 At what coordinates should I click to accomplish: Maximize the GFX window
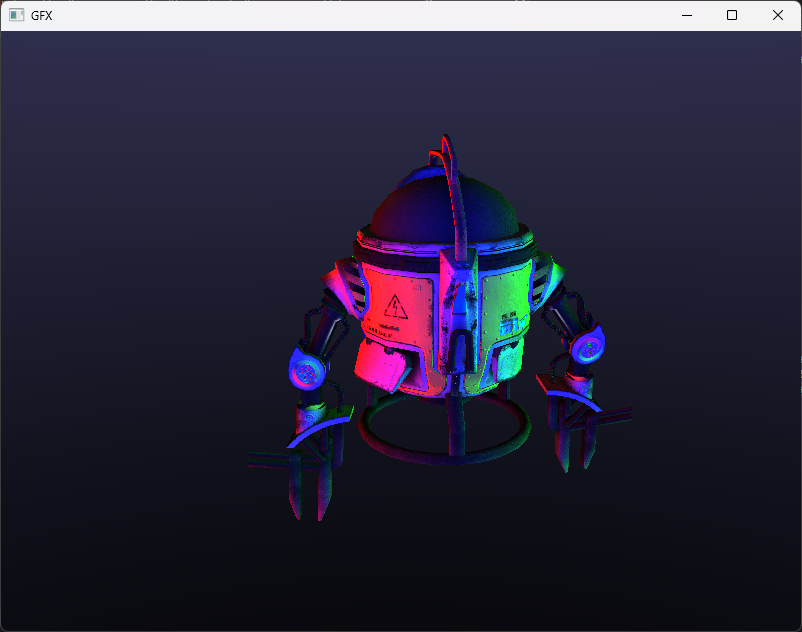tap(732, 15)
